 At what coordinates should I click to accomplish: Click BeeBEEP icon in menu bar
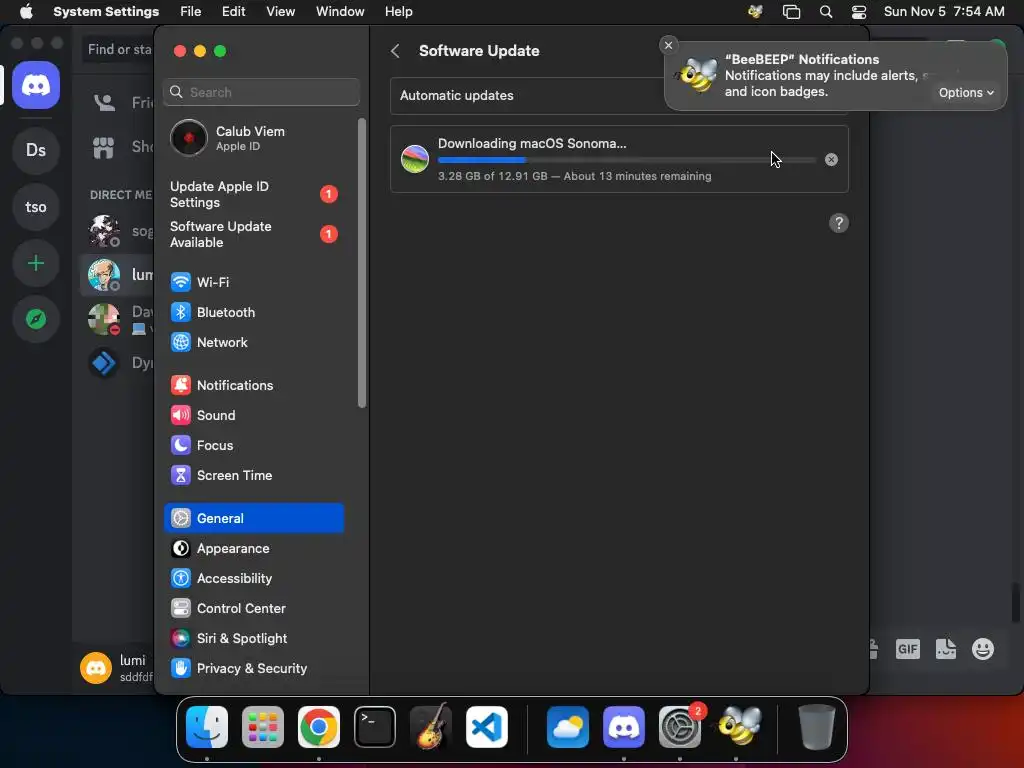point(756,12)
